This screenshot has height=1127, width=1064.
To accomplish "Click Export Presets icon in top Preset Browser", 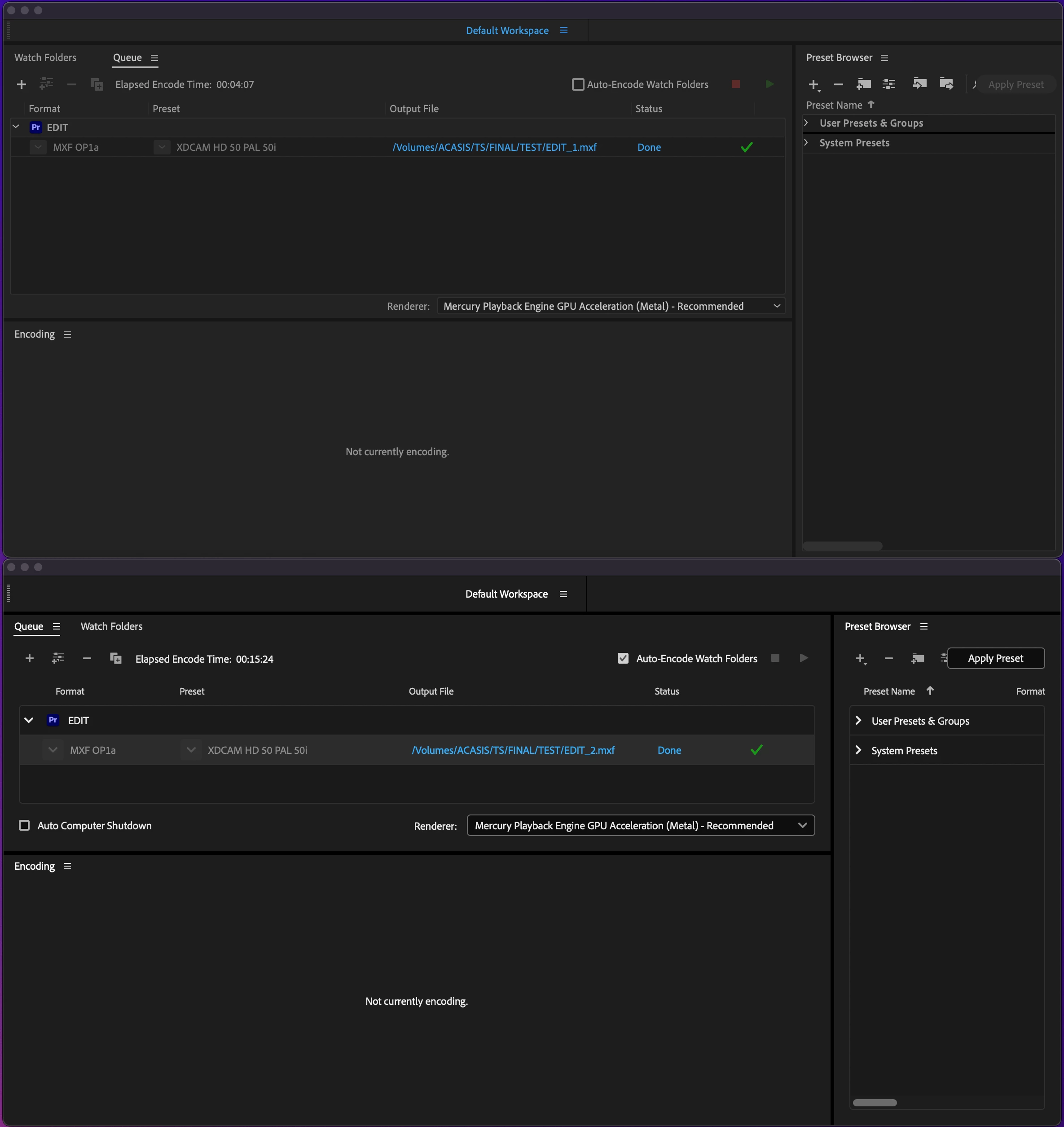I will coord(946,84).
